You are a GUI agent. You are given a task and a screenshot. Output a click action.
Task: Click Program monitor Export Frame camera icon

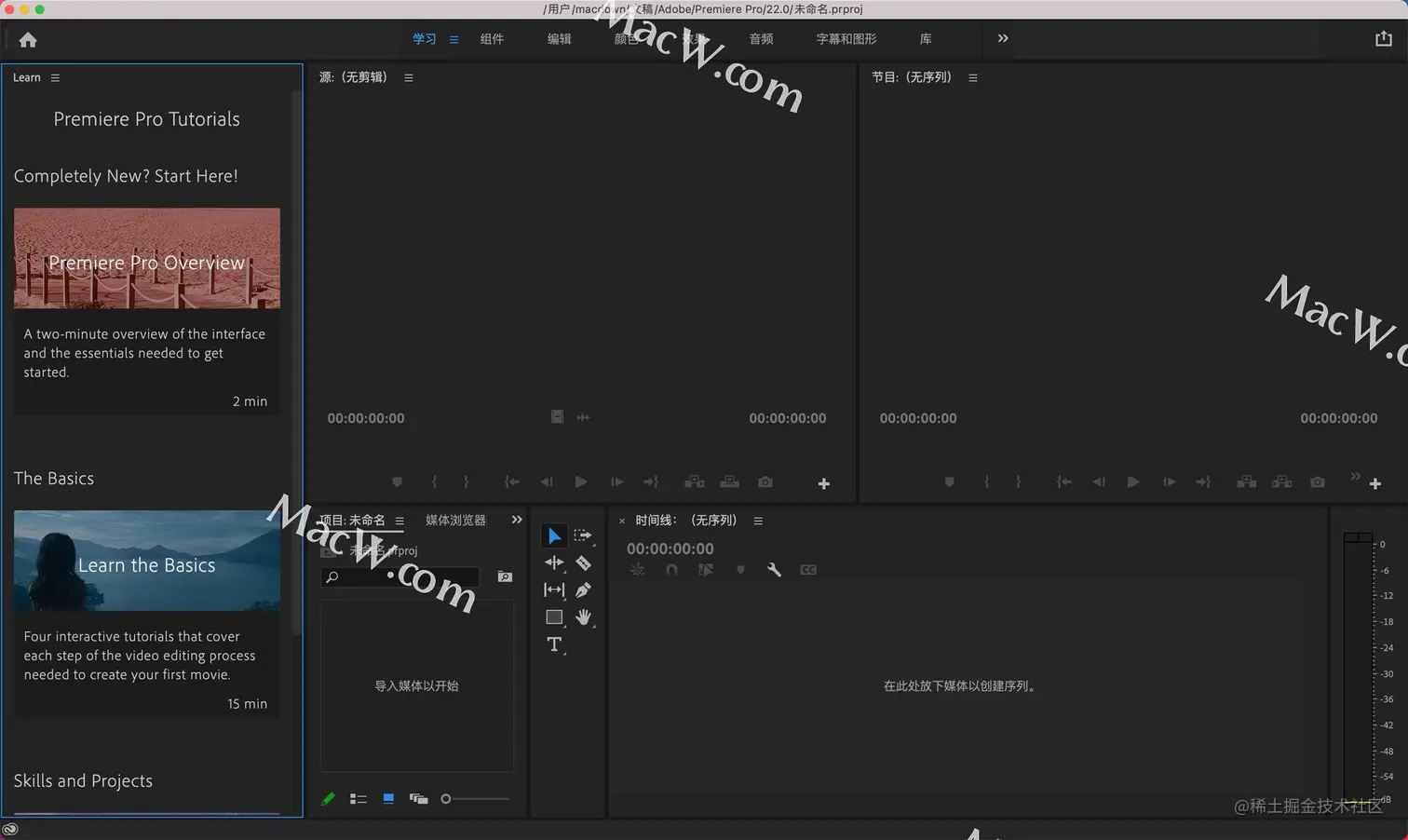pos(1318,482)
